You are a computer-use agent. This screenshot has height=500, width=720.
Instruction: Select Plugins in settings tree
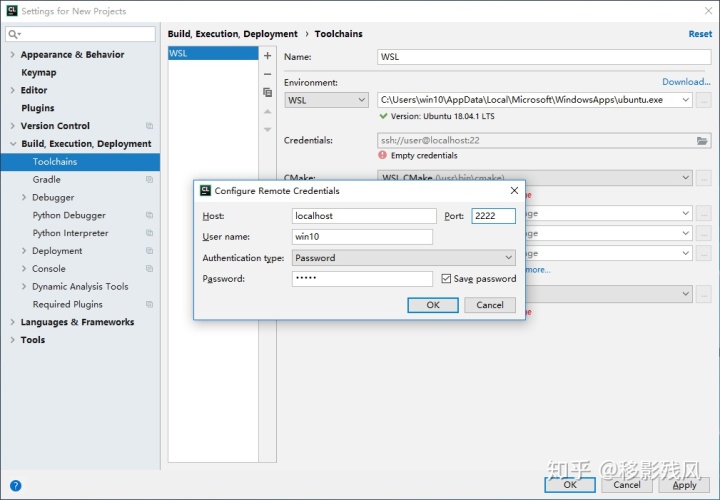38,108
